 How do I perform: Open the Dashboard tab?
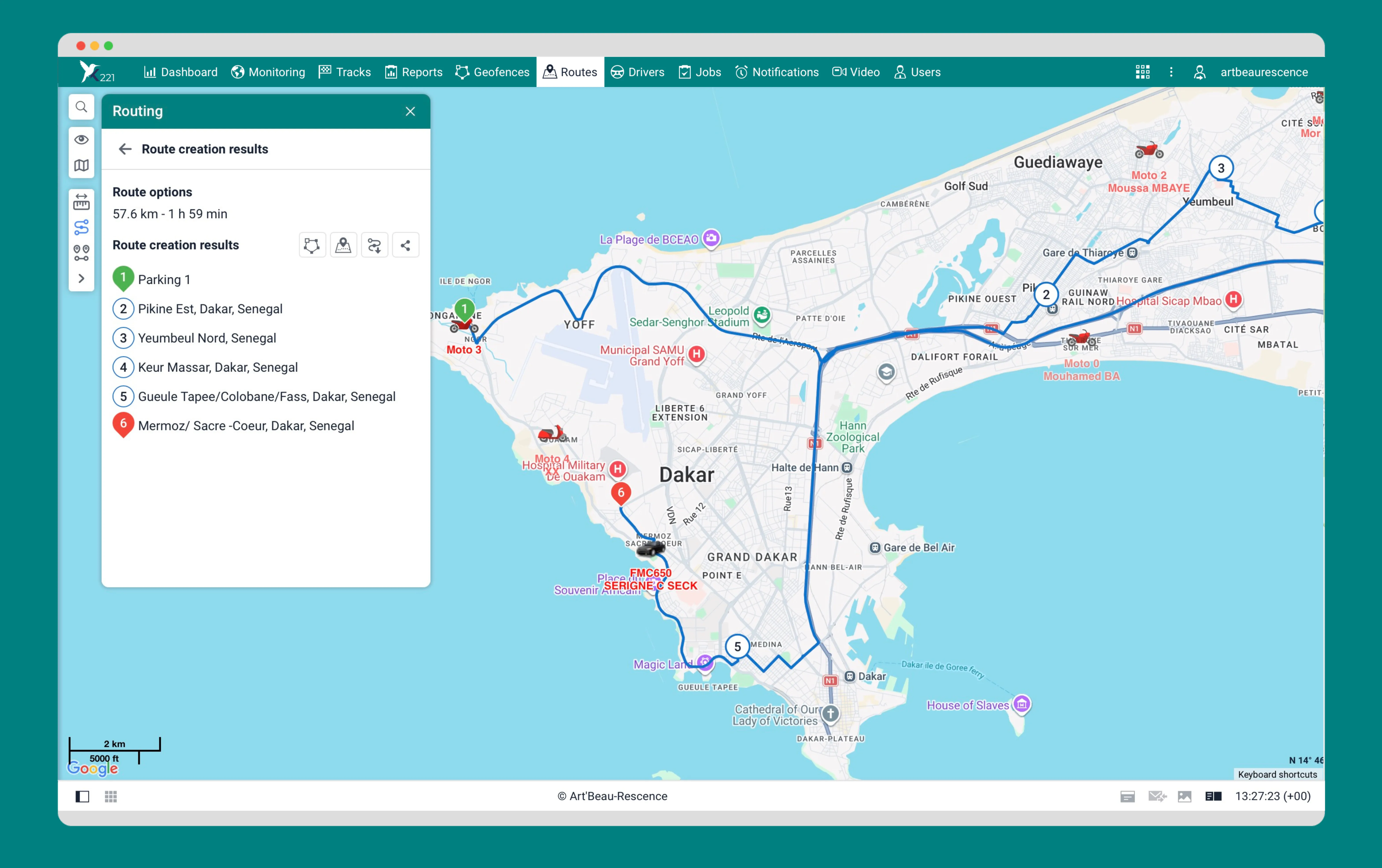point(180,72)
